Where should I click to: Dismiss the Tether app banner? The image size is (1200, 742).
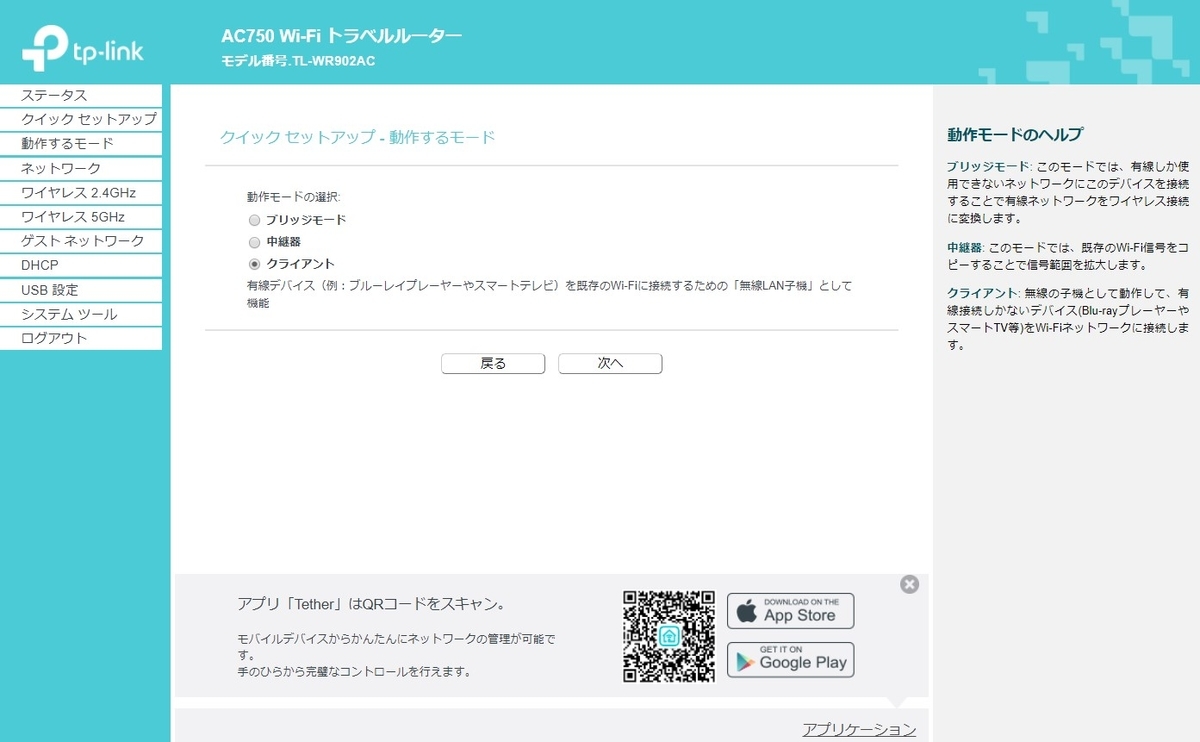click(x=909, y=584)
